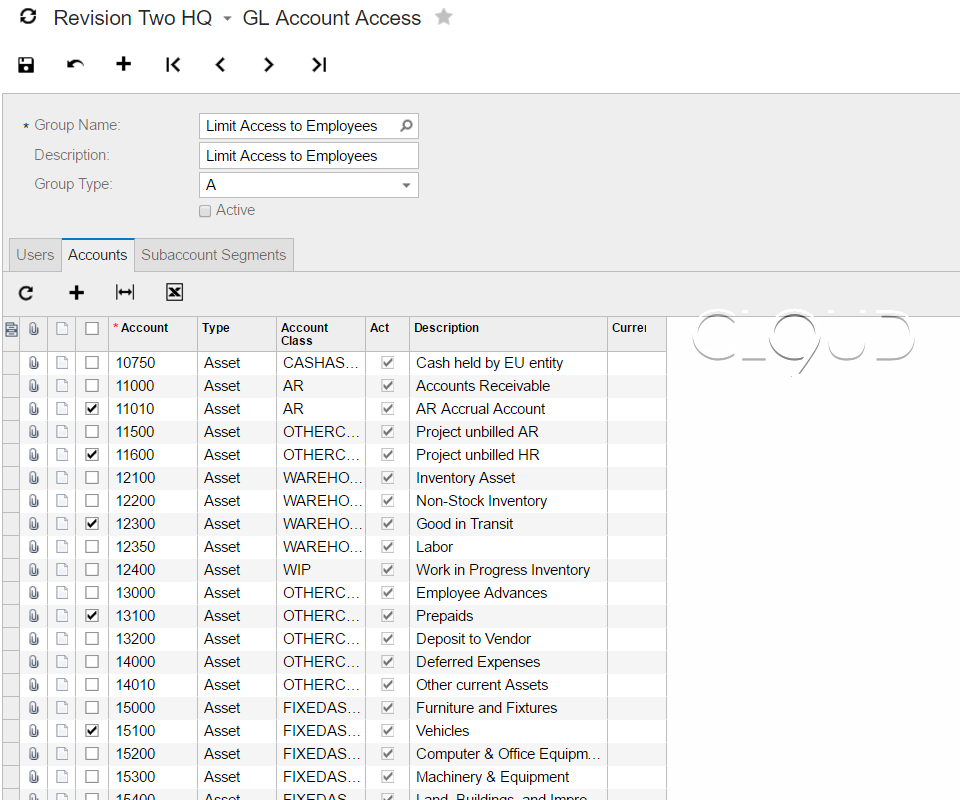
Task: Check the included box for account 10750
Action: click(92, 363)
